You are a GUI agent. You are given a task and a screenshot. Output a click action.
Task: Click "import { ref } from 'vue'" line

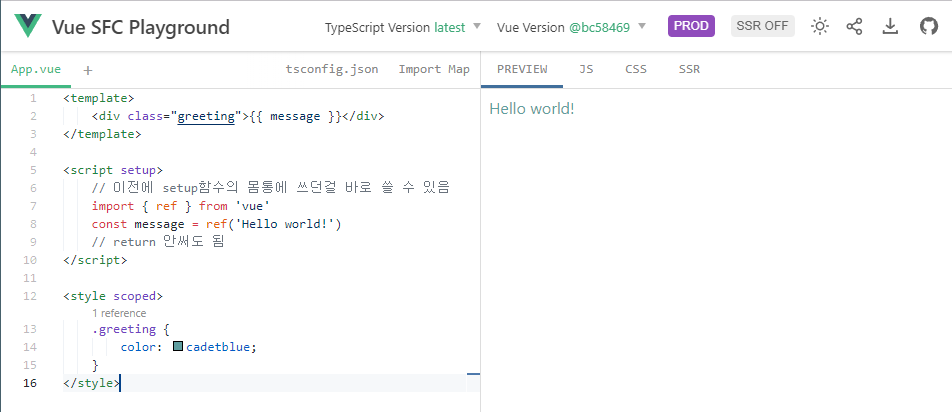pyautogui.click(x=181, y=206)
